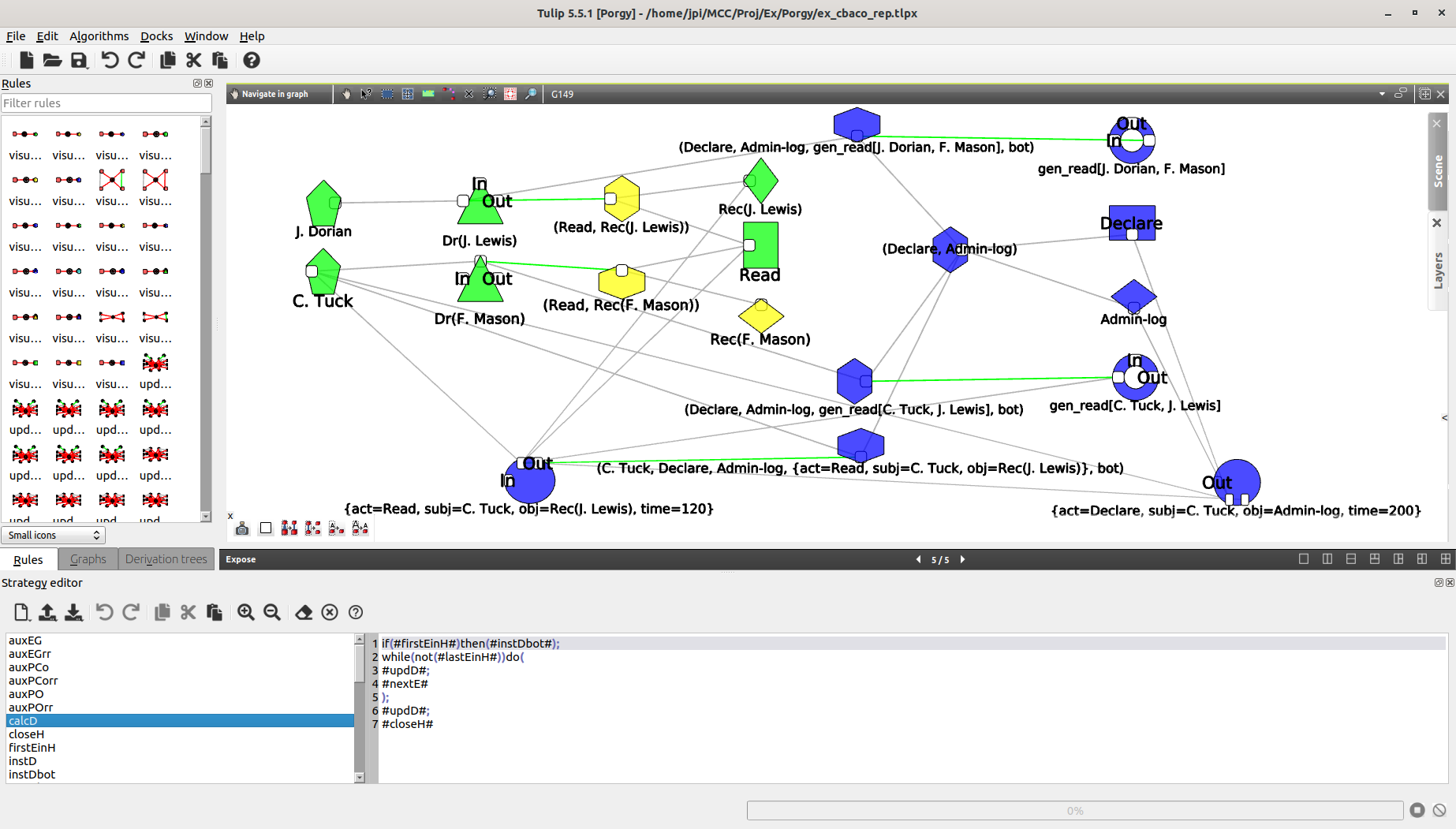Screen dimensions: 1456x829
Task: Click the execution progress bar showing 0%
Action: coord(1075,810)
